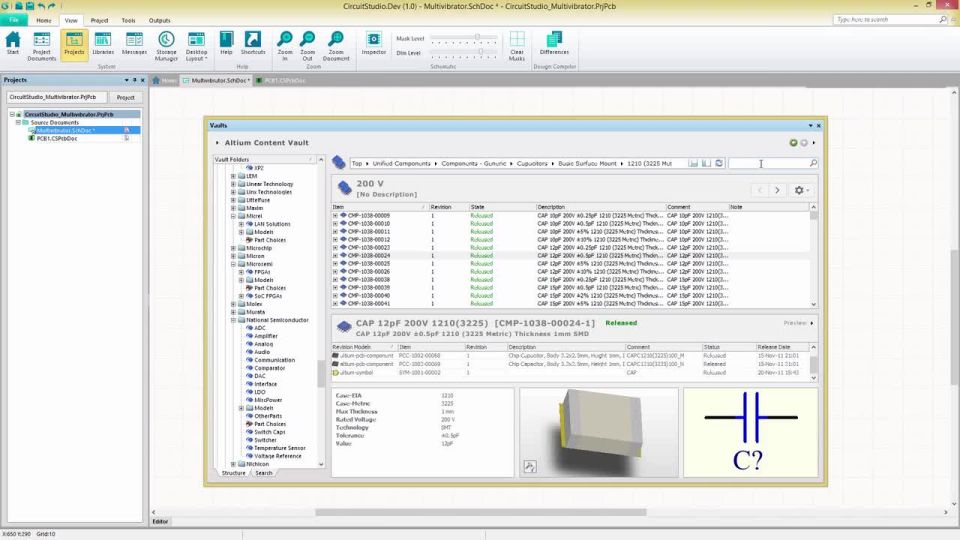Click the Differences icon in the ribbon

554,43
